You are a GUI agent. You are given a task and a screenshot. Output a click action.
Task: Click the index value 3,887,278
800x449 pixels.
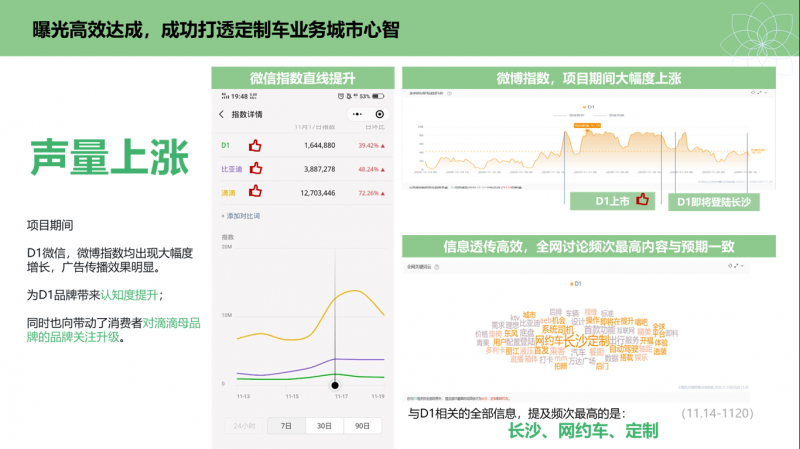pos(319,169)
